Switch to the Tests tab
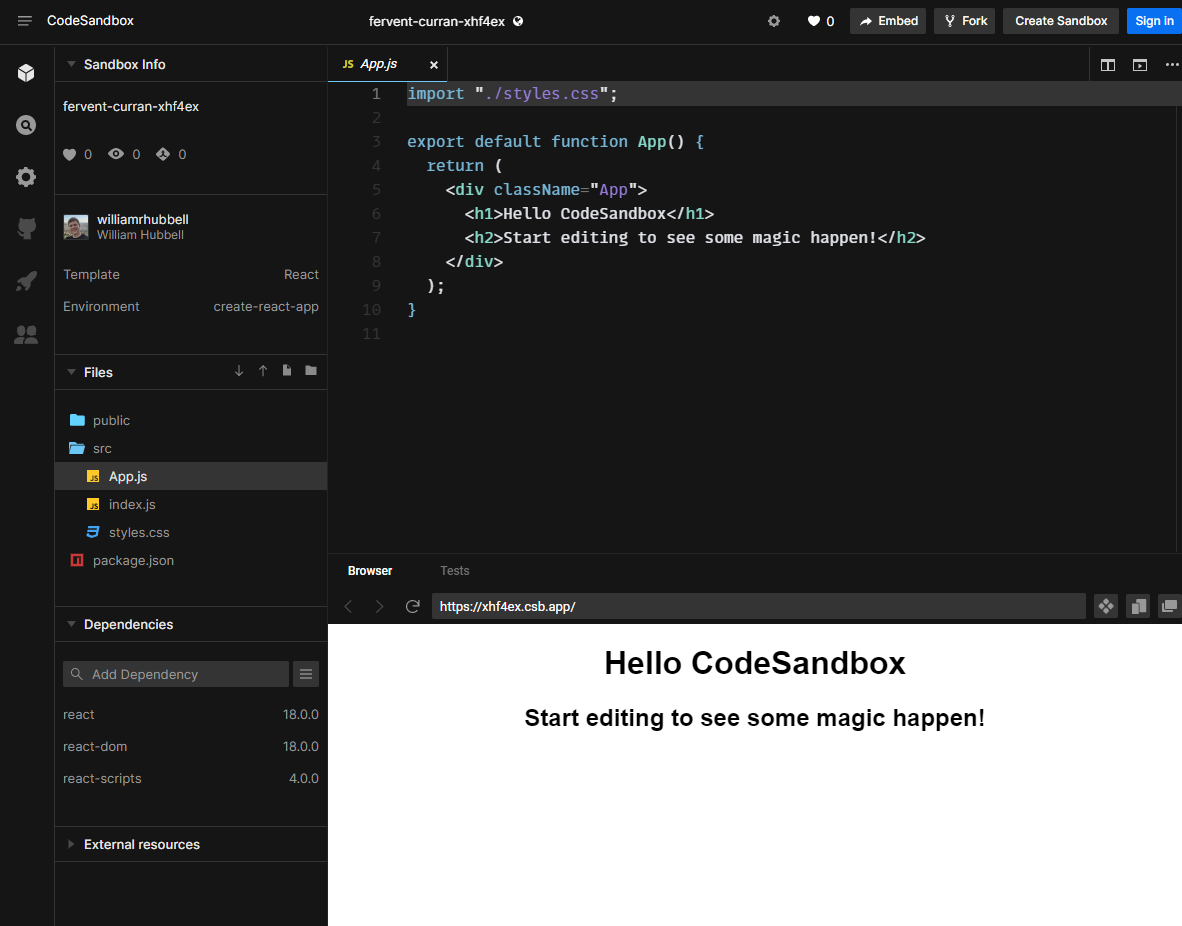The image size is (1182, 926). point(455,571)
